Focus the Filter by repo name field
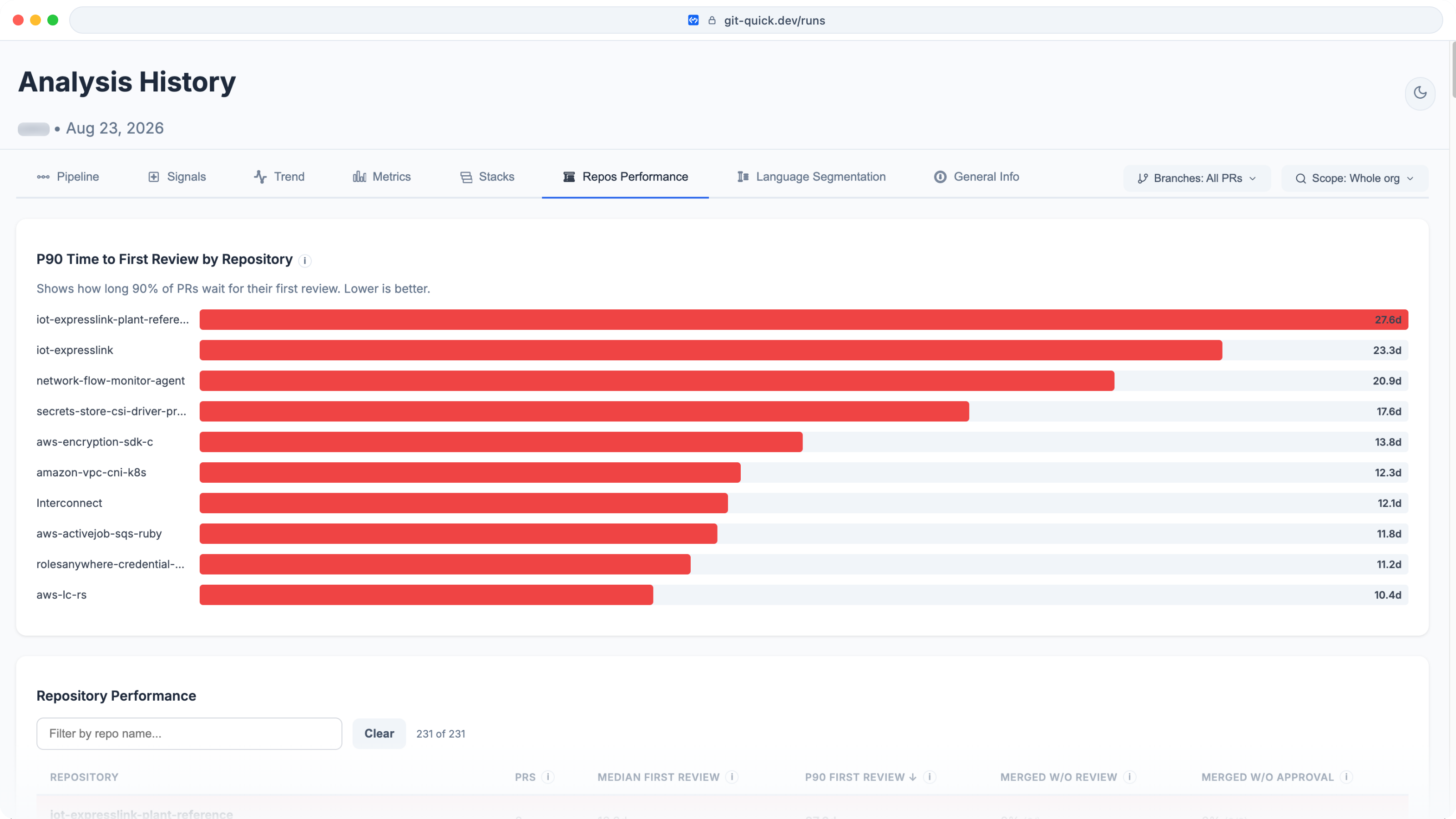 point(189,733)
